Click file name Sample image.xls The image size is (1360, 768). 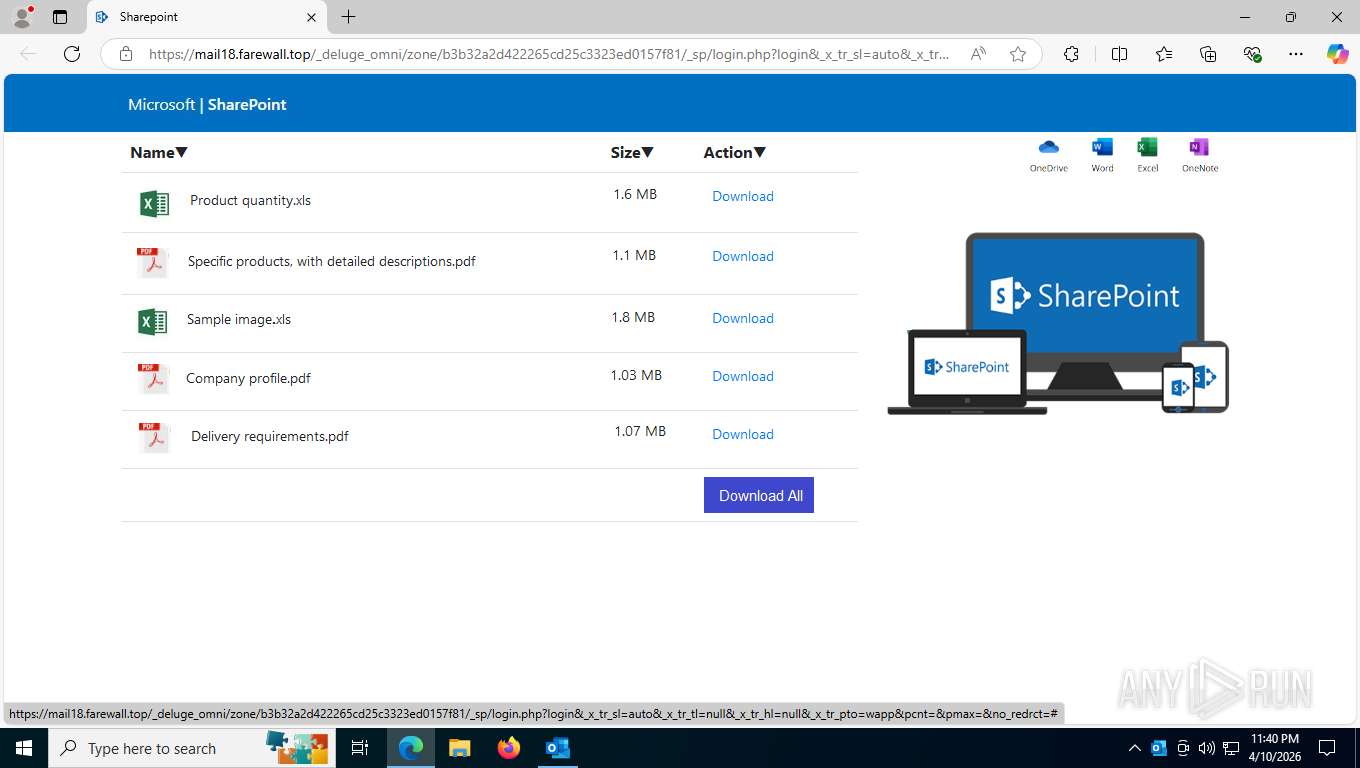[x=239, y=319]
